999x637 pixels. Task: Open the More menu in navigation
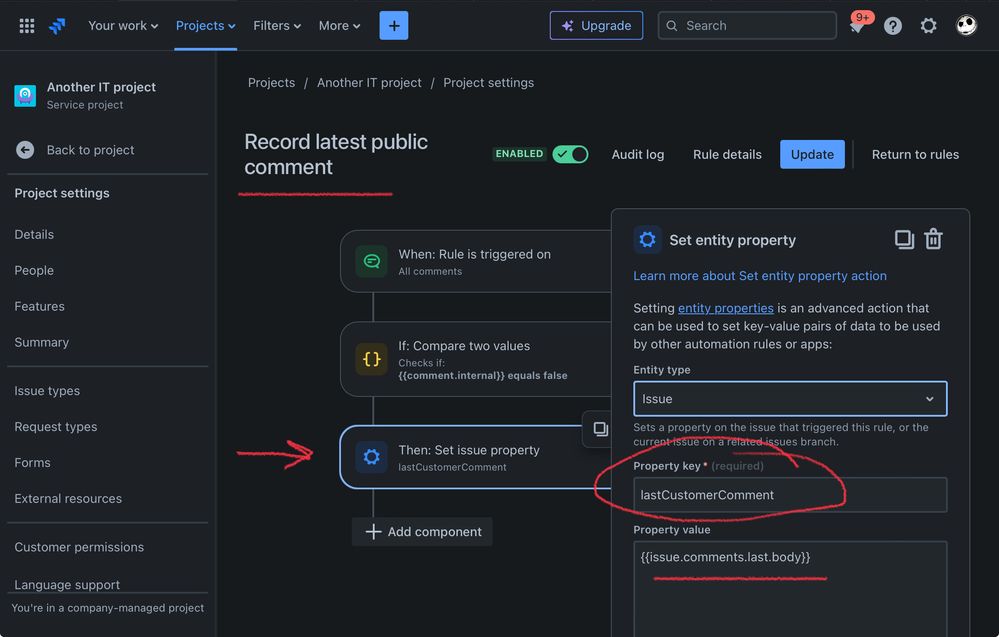click(x=340, y=25)
